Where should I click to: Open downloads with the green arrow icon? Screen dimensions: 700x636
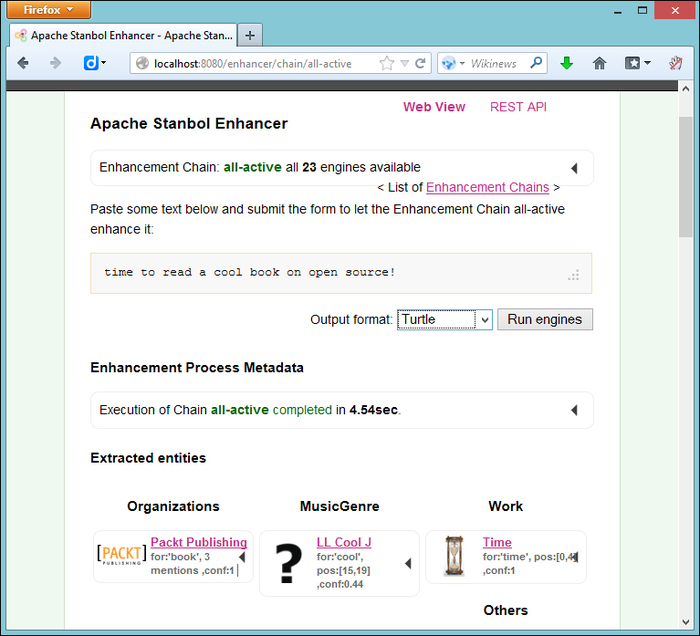(567, 63)
